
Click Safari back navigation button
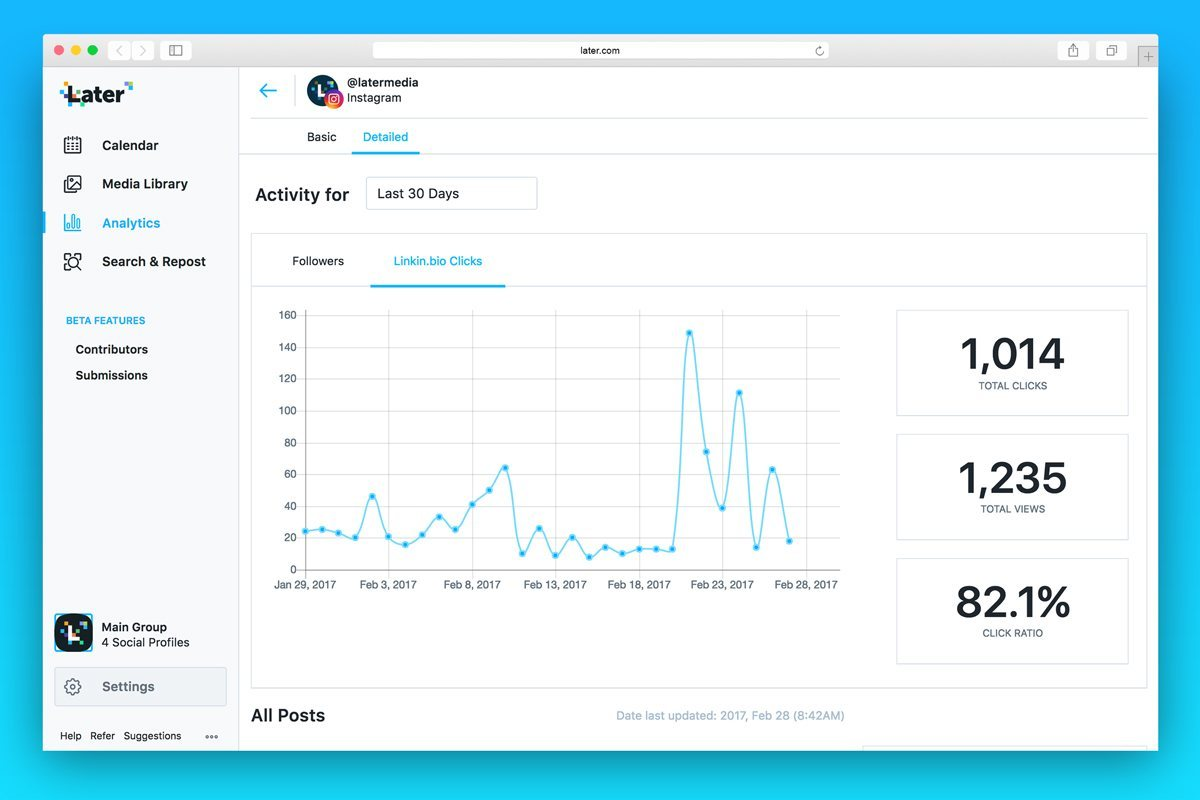click(x=119, y=50)
